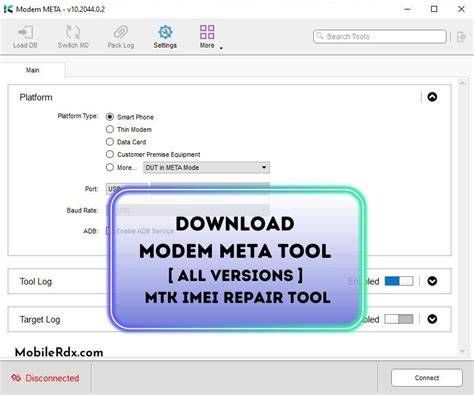
Task: Select Customer Premise Equipment radio button
Action: pyautogui.click(x=110, y=154)
